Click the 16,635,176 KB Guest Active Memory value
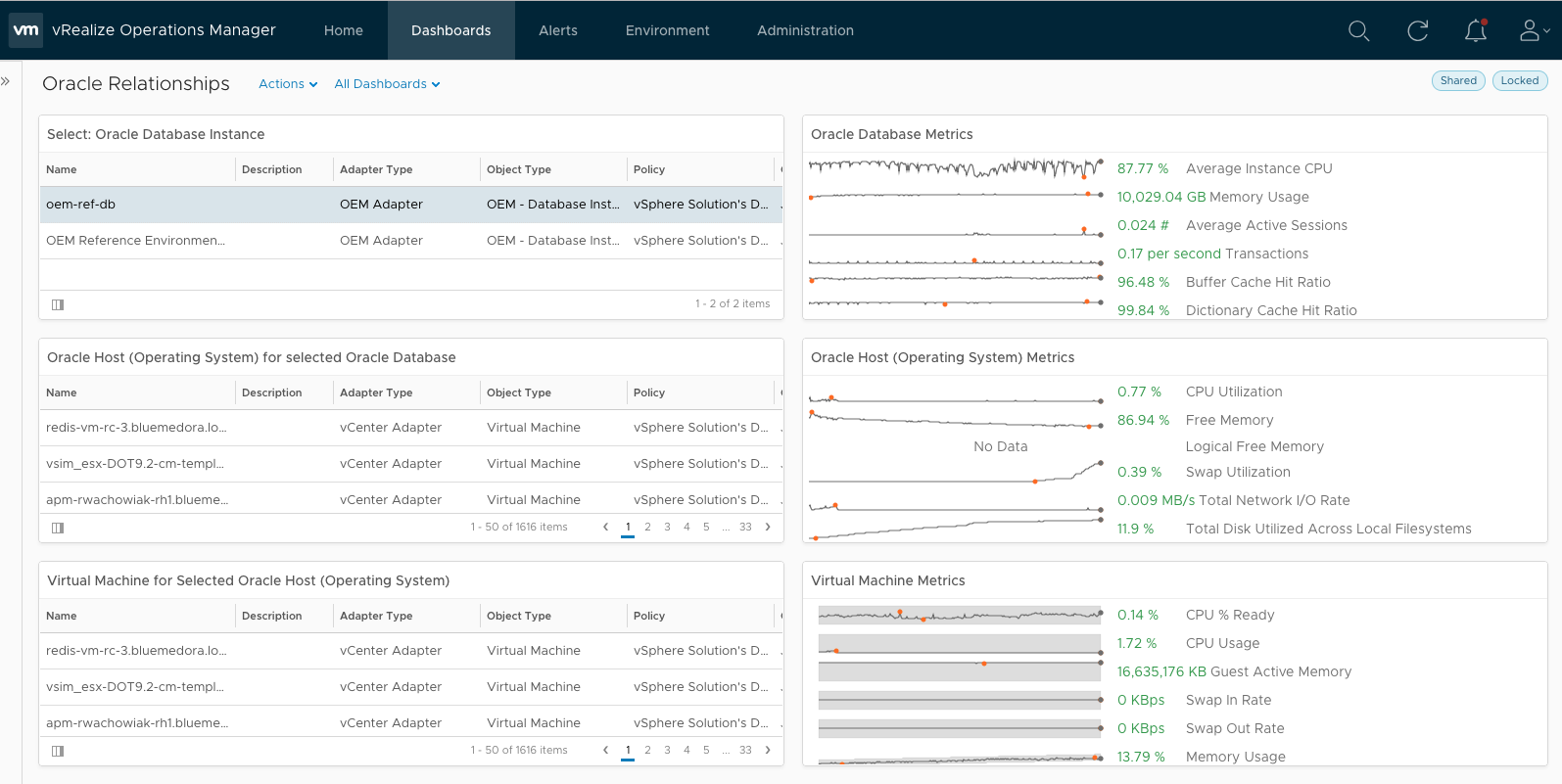The width and height of the screenshot is (1562, 784). (x=1162, y=671)
